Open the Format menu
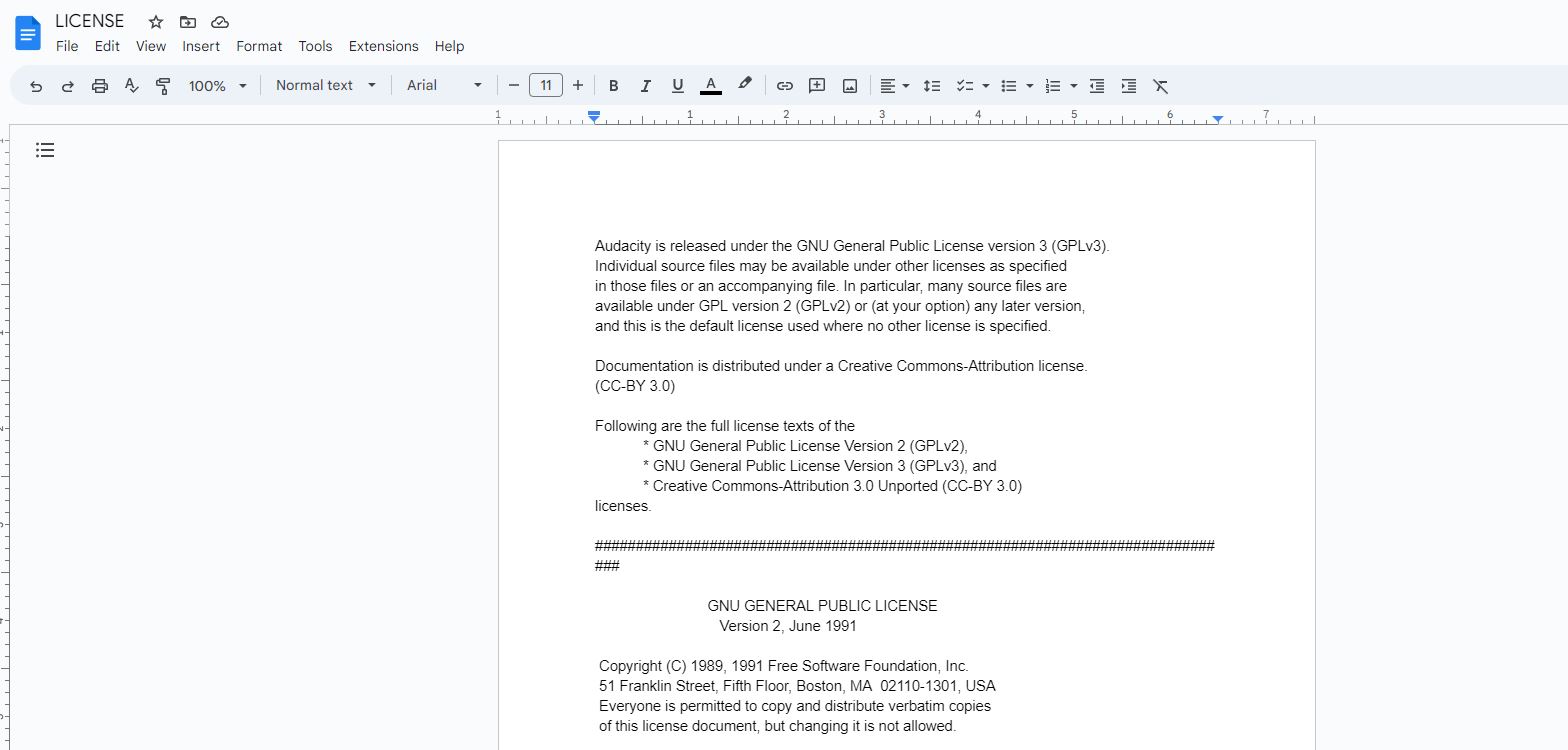This screenshot has width=1568, height=750. (x=259, y=46)
